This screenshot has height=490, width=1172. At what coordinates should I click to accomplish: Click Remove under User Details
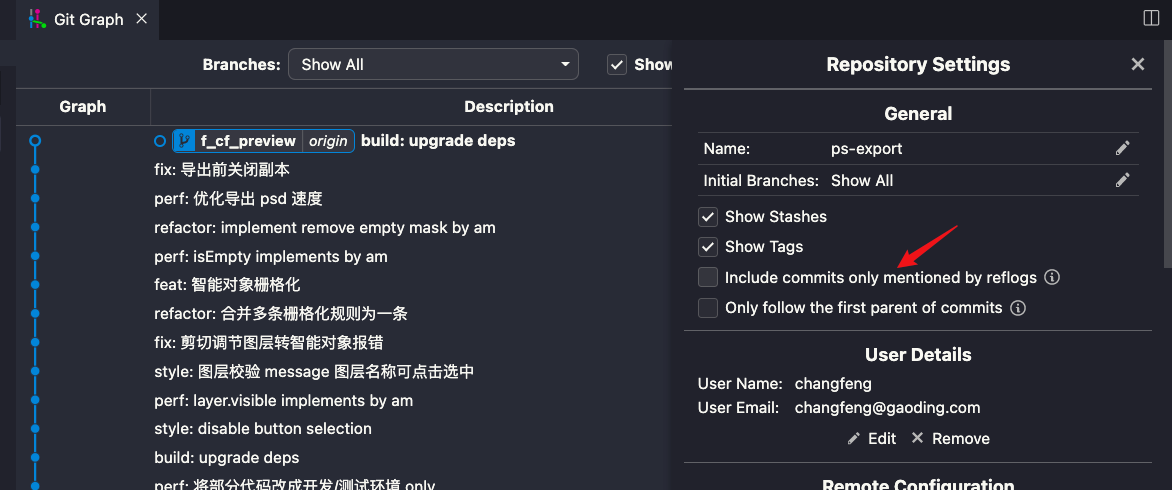(x=950, y=438)
